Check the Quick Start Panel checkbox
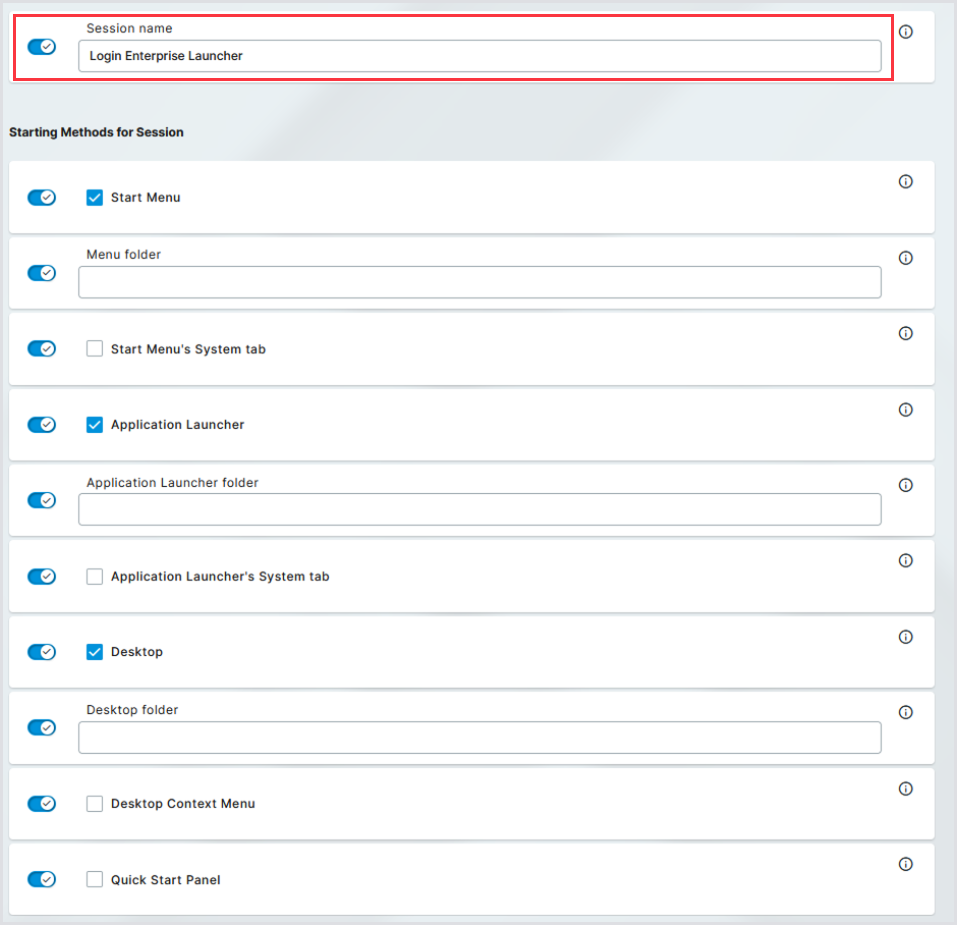The width and height of the screenshot is (957, 925). pos(95,880)
